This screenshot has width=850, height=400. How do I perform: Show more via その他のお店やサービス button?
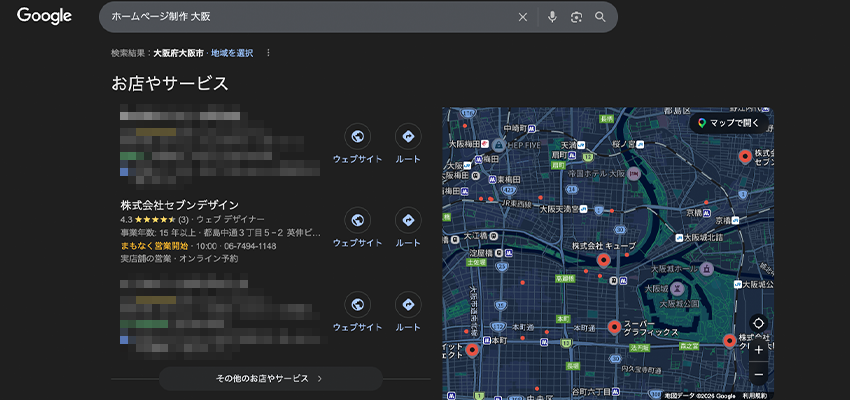pyautogui.click(x=271, y=378)
